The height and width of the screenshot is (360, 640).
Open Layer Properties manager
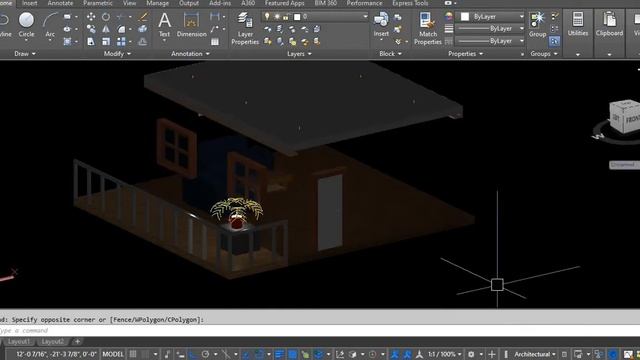pyautogui.click(x=245, y=28)
